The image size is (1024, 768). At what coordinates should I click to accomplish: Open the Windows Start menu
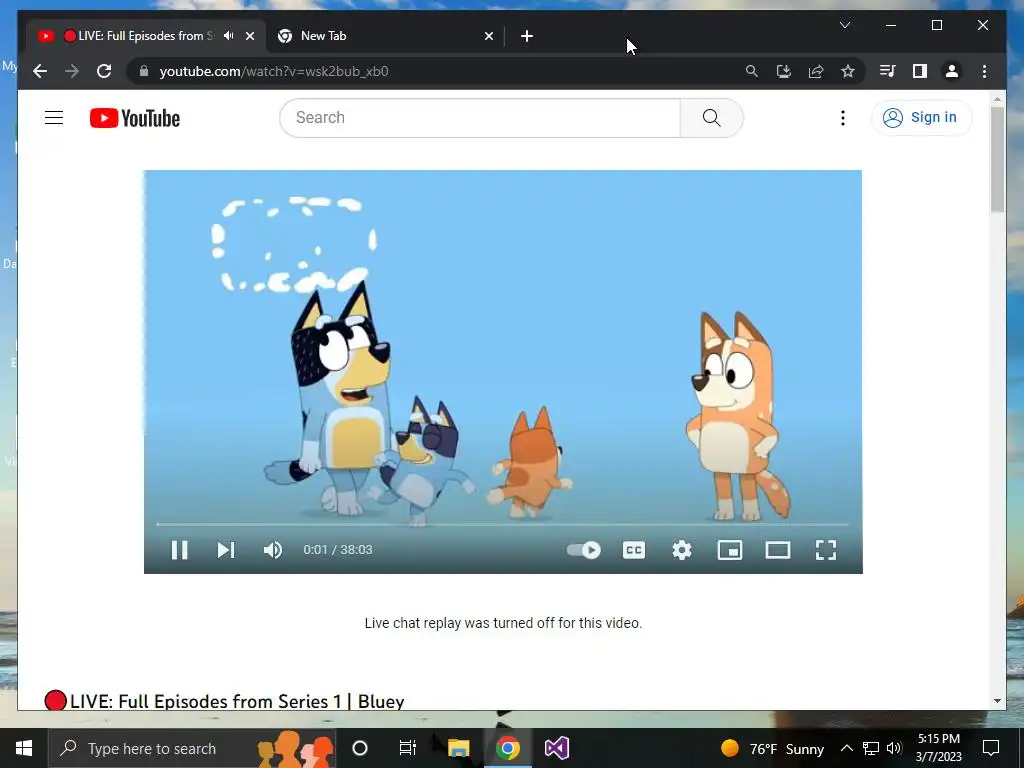[x=24, y=748]
